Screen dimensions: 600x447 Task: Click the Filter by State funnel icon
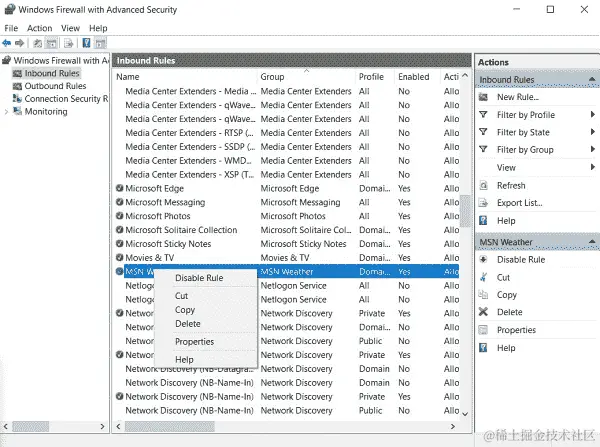tap(483, 132)
